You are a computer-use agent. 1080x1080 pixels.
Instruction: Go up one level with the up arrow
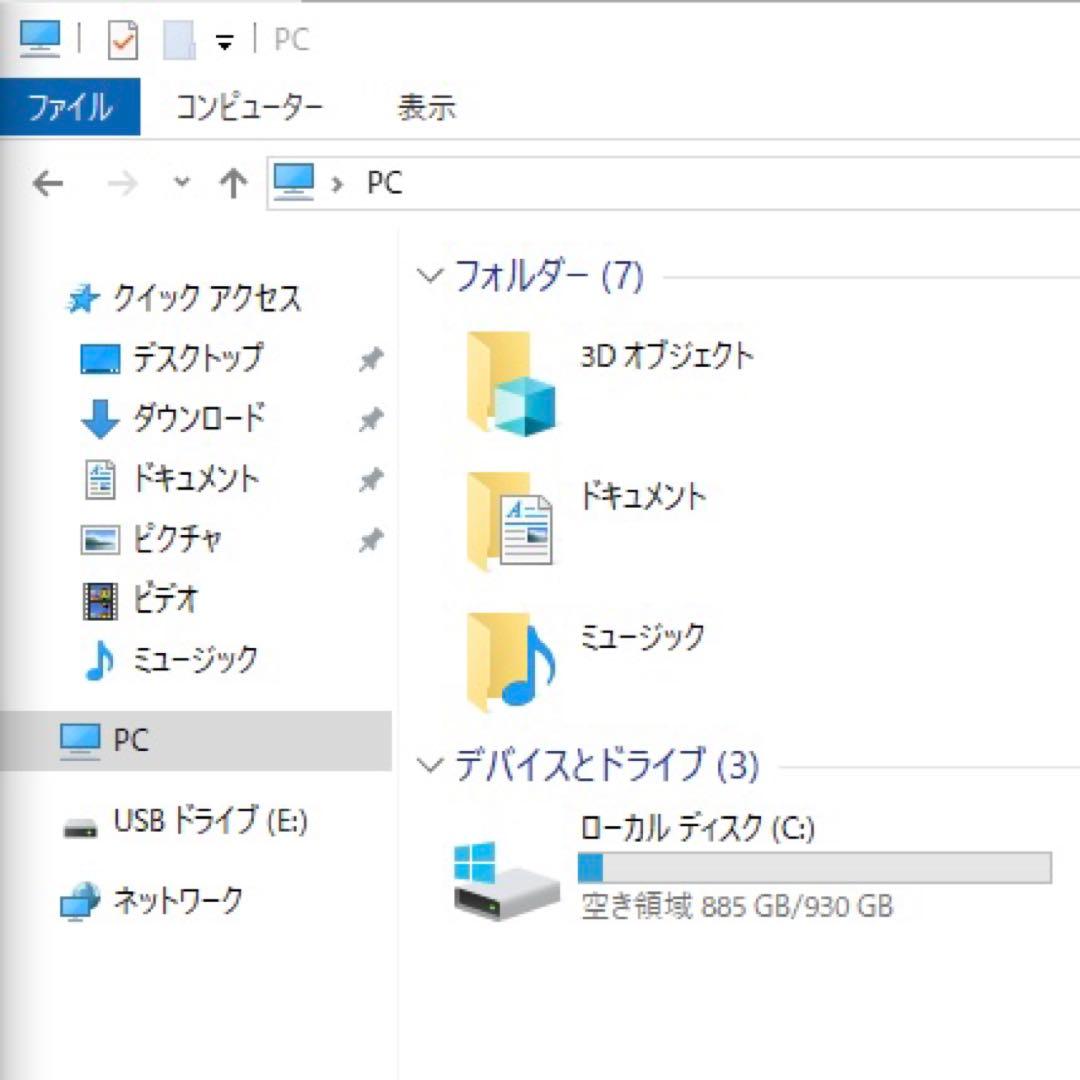[x=232, y=183]
